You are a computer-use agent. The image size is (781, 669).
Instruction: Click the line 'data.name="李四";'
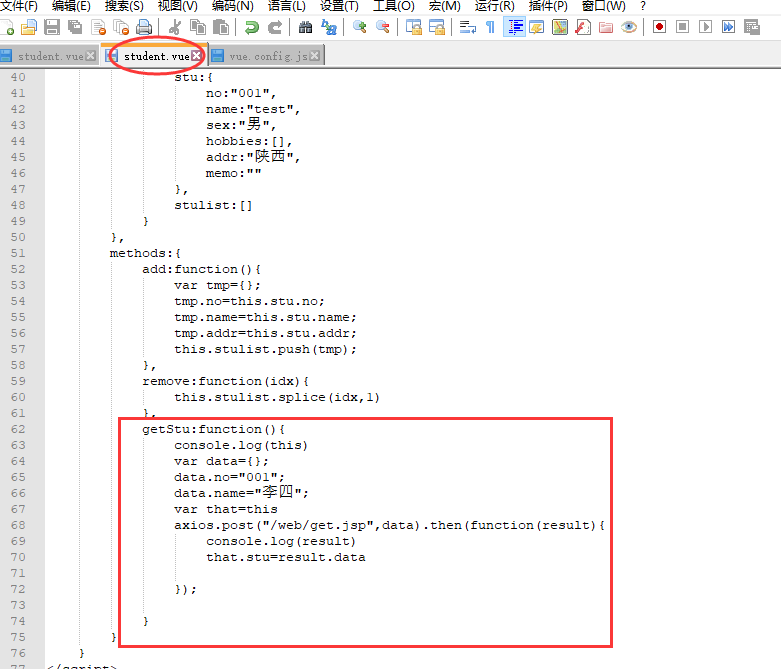pyautogui.click(x=242, y=493)
